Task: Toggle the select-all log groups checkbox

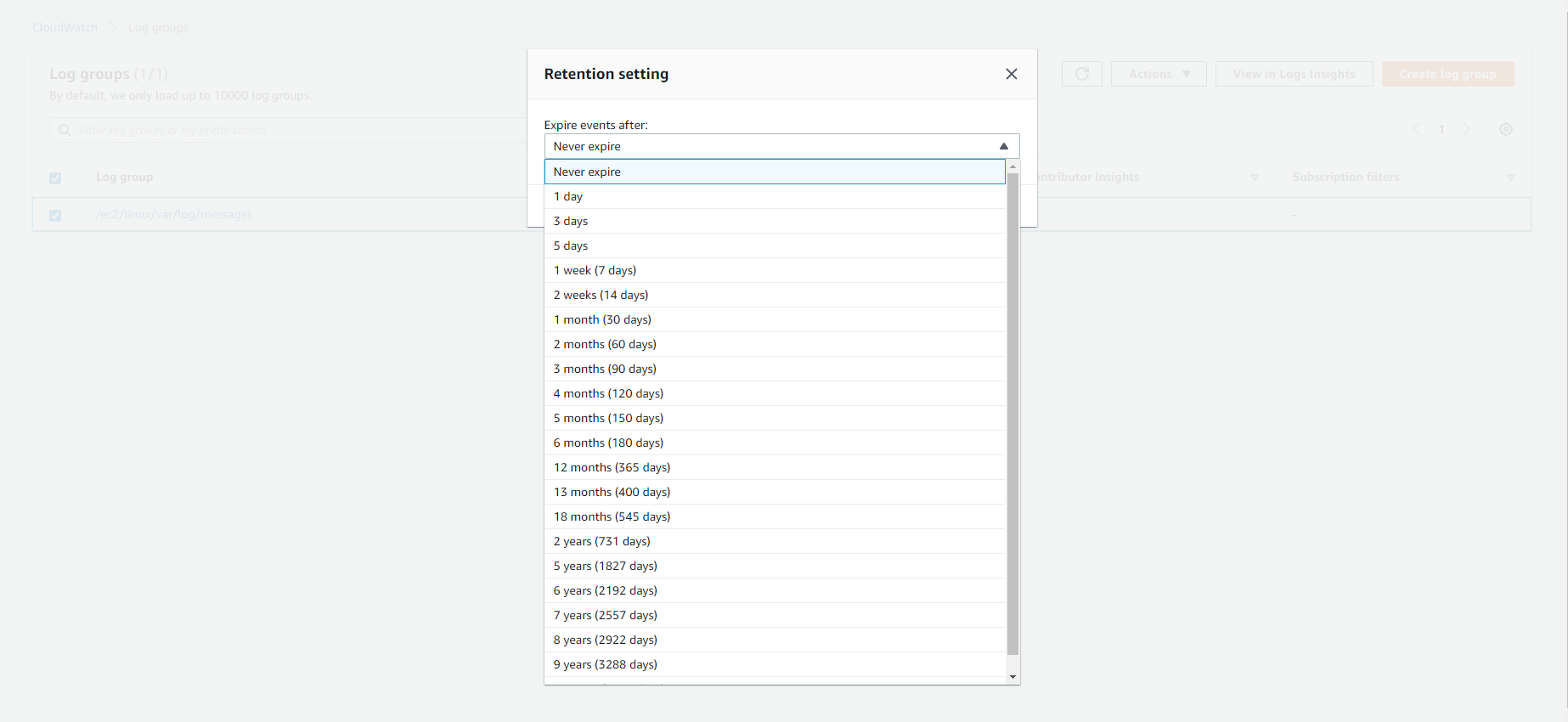Action: click(55, 178)
